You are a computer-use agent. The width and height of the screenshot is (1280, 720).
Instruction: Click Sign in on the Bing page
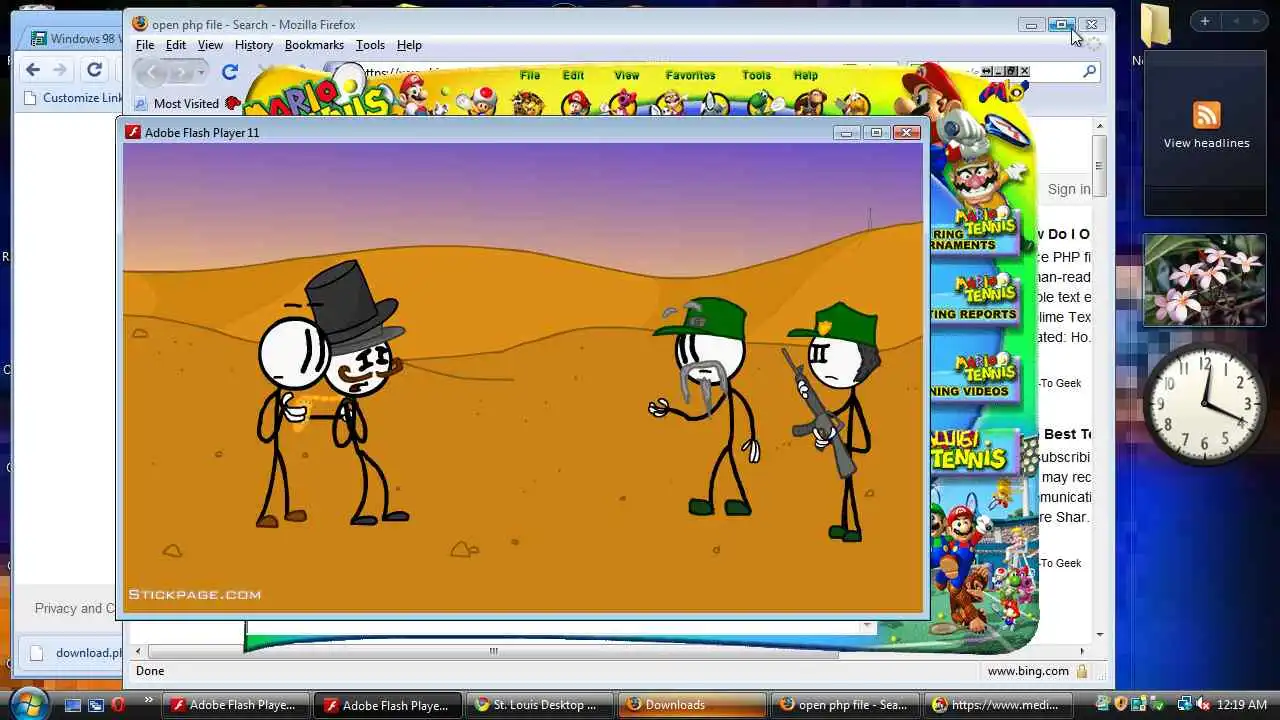pyautogui.click(x=1068, y=189)
